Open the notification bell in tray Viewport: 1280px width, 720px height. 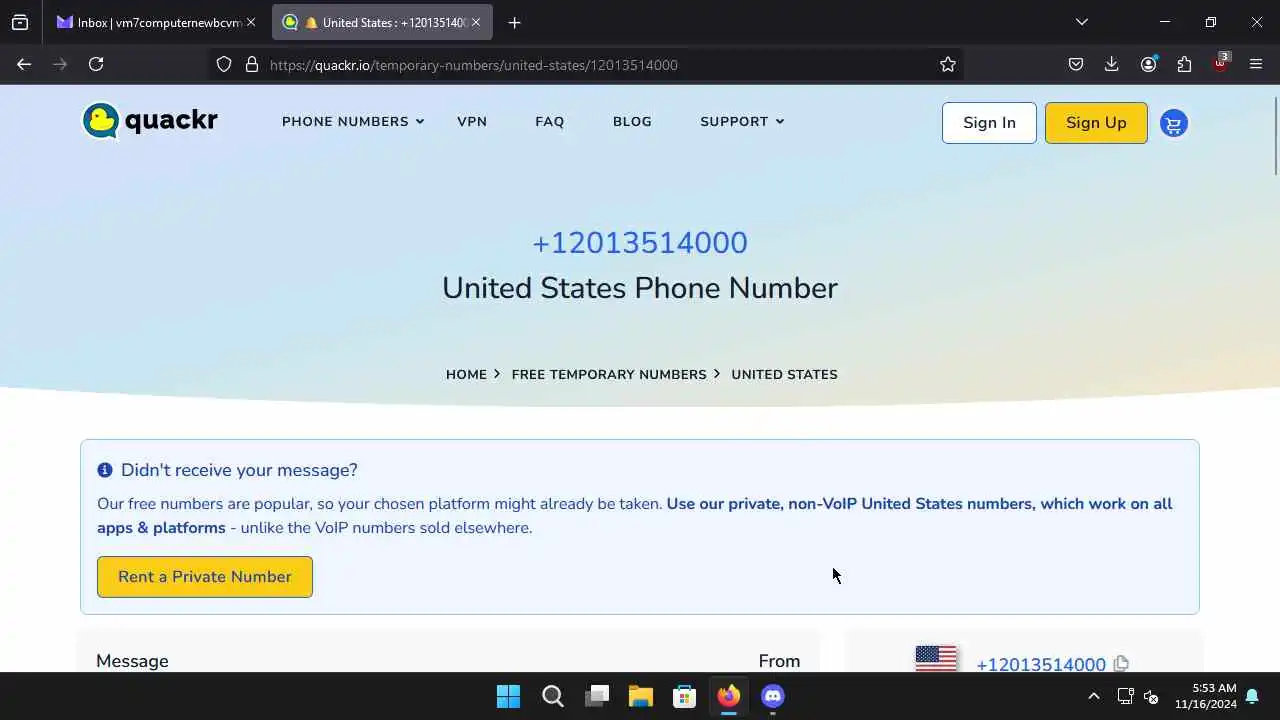[x=1252, y=696]
